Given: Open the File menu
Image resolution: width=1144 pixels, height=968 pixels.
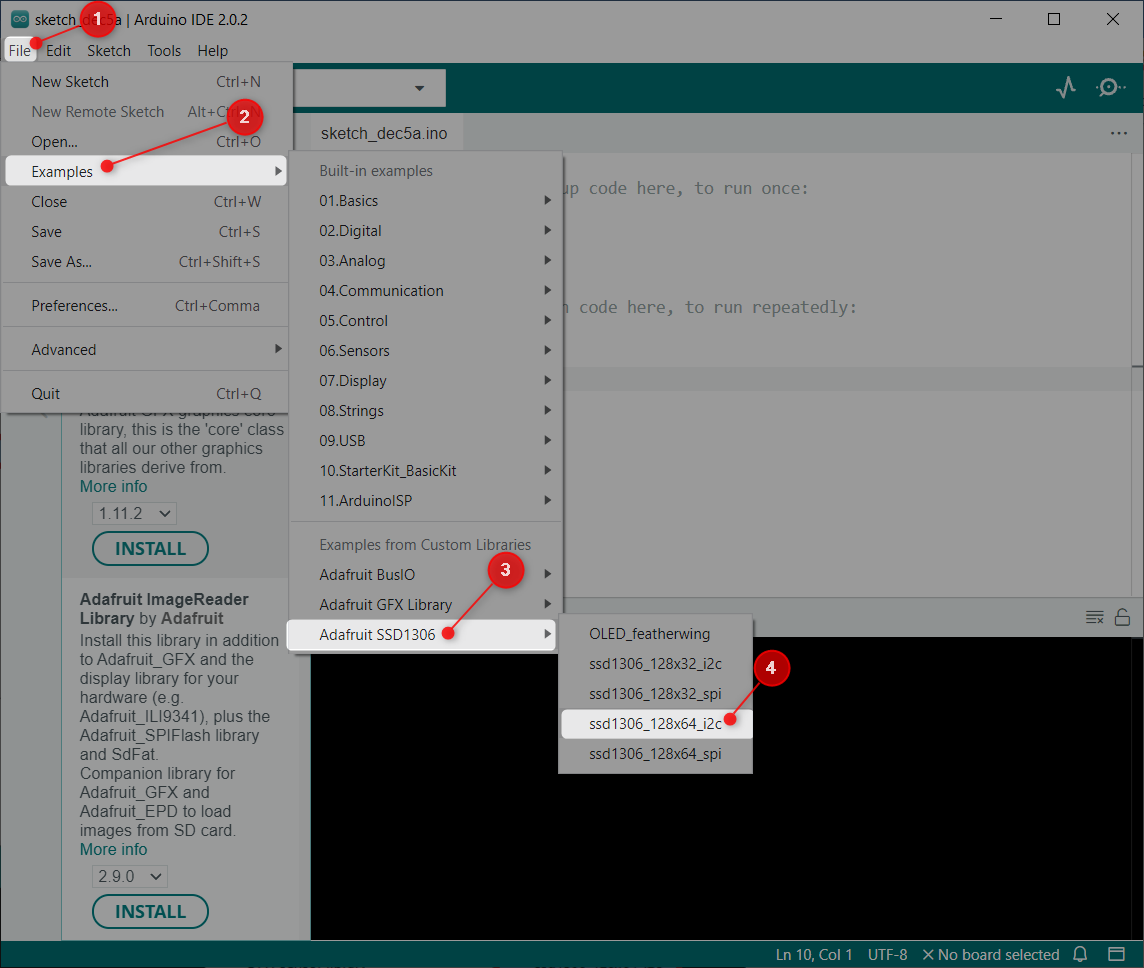Looking at the screenshot, I should click(x=20, y=50).
